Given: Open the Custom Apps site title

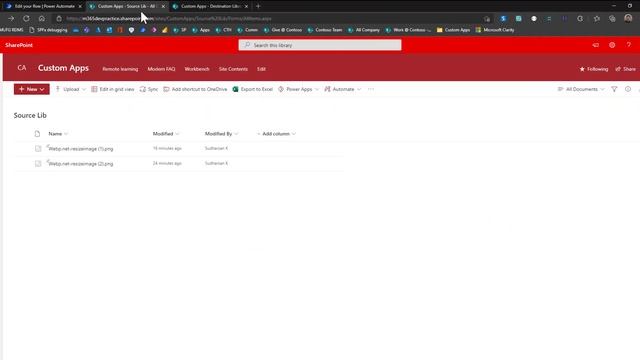Looking at the screenshot, I should point(63,68).
